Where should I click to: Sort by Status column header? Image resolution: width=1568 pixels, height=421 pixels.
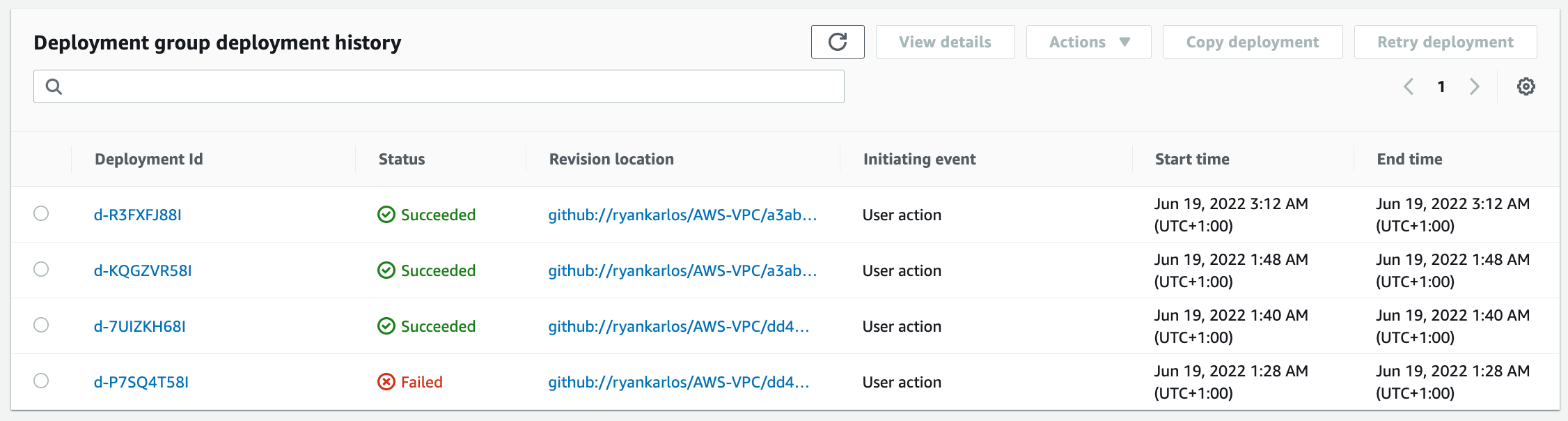coord(401,159)
